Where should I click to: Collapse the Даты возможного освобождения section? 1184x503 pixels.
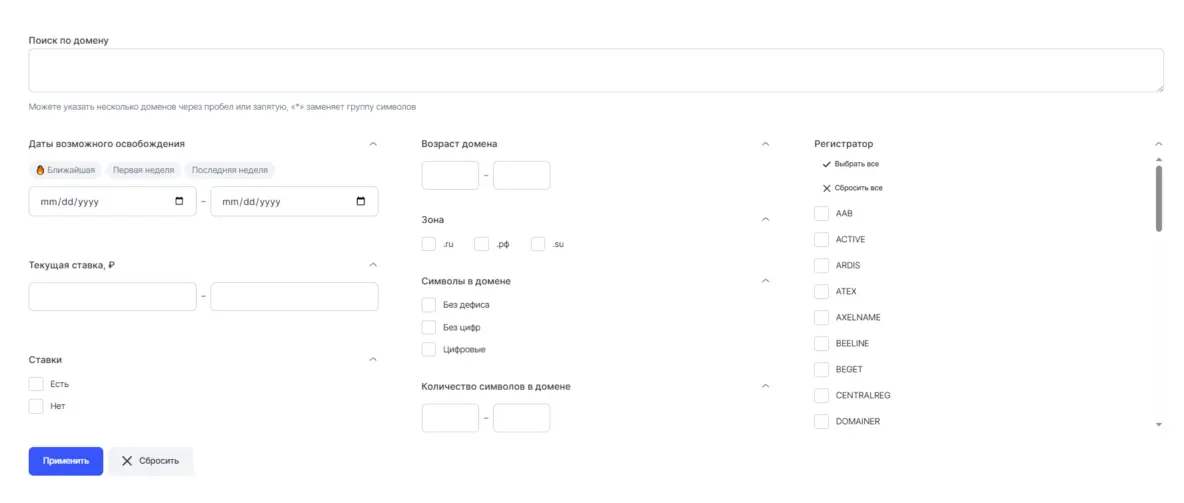(372, 143)
